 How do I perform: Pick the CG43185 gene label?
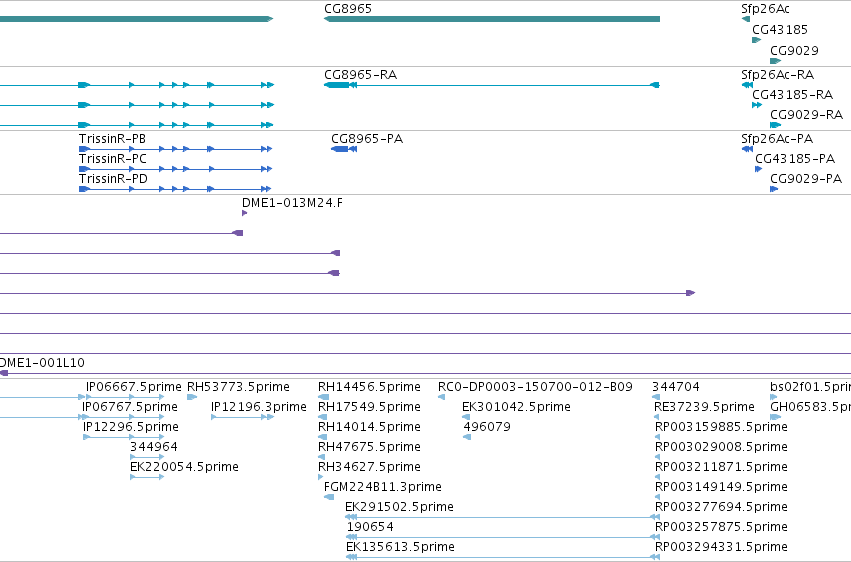pos(780,29)
